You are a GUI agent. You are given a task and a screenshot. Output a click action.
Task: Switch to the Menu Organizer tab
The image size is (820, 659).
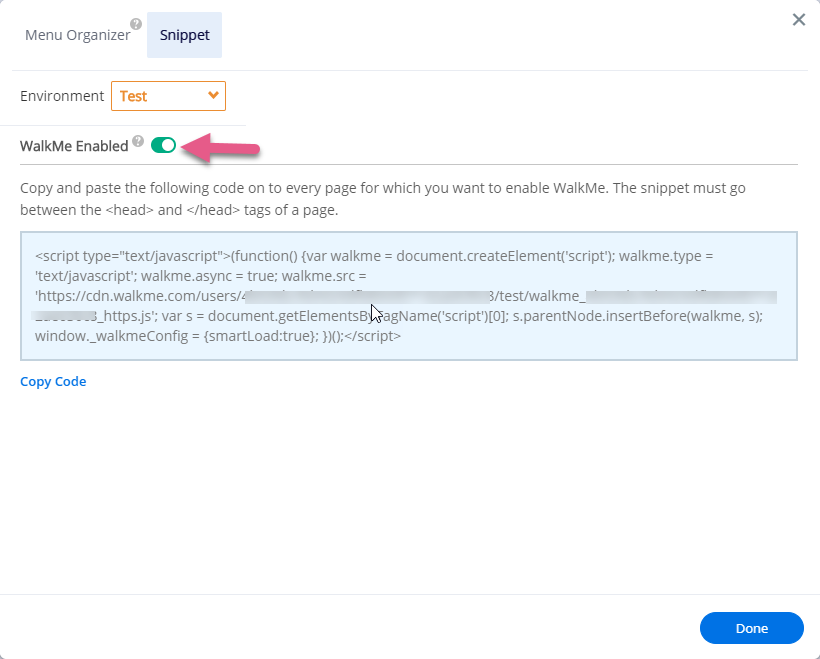[x=77, y=35]
